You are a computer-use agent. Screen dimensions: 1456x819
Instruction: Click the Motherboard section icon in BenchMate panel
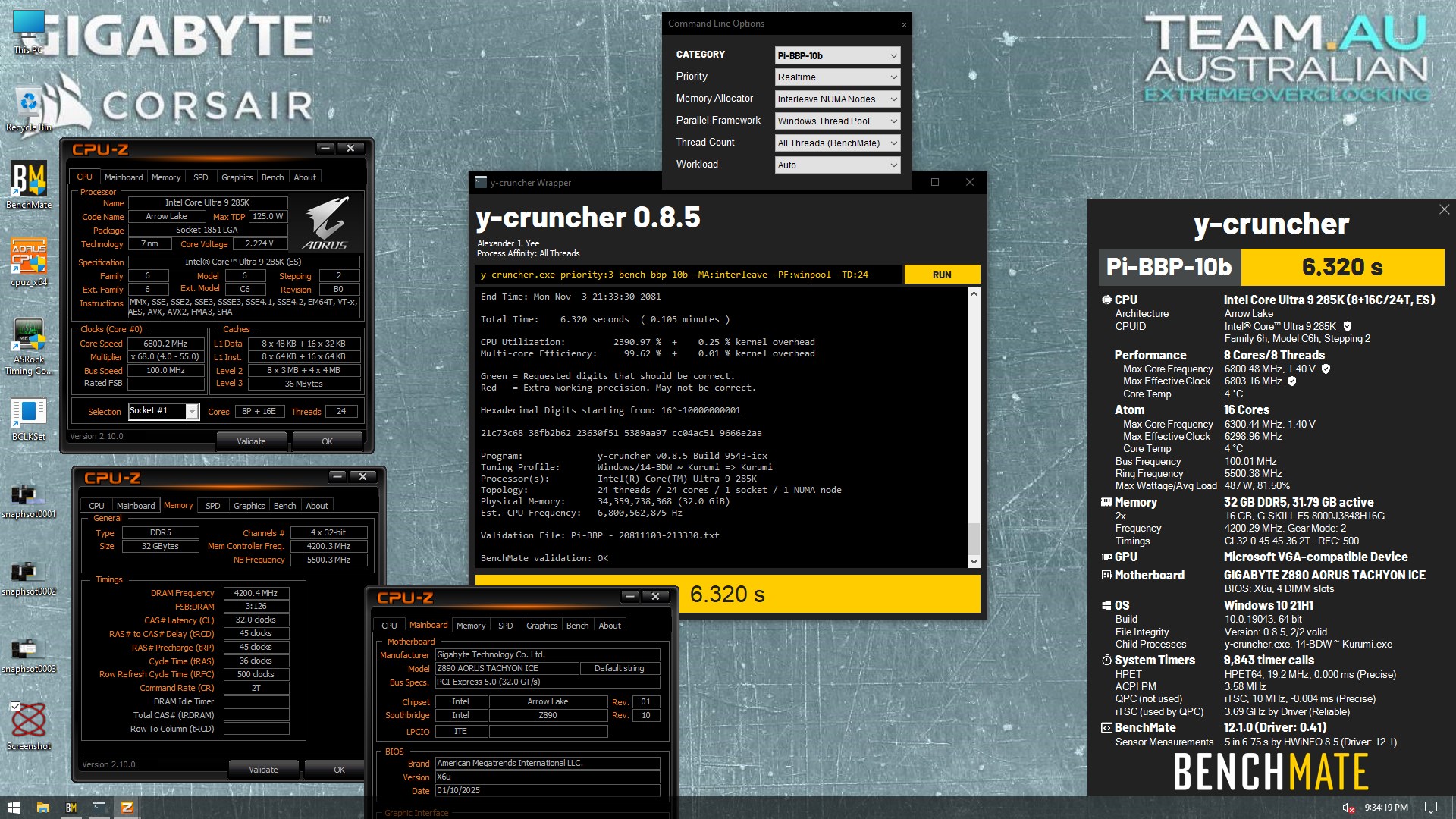[1106, 575]
